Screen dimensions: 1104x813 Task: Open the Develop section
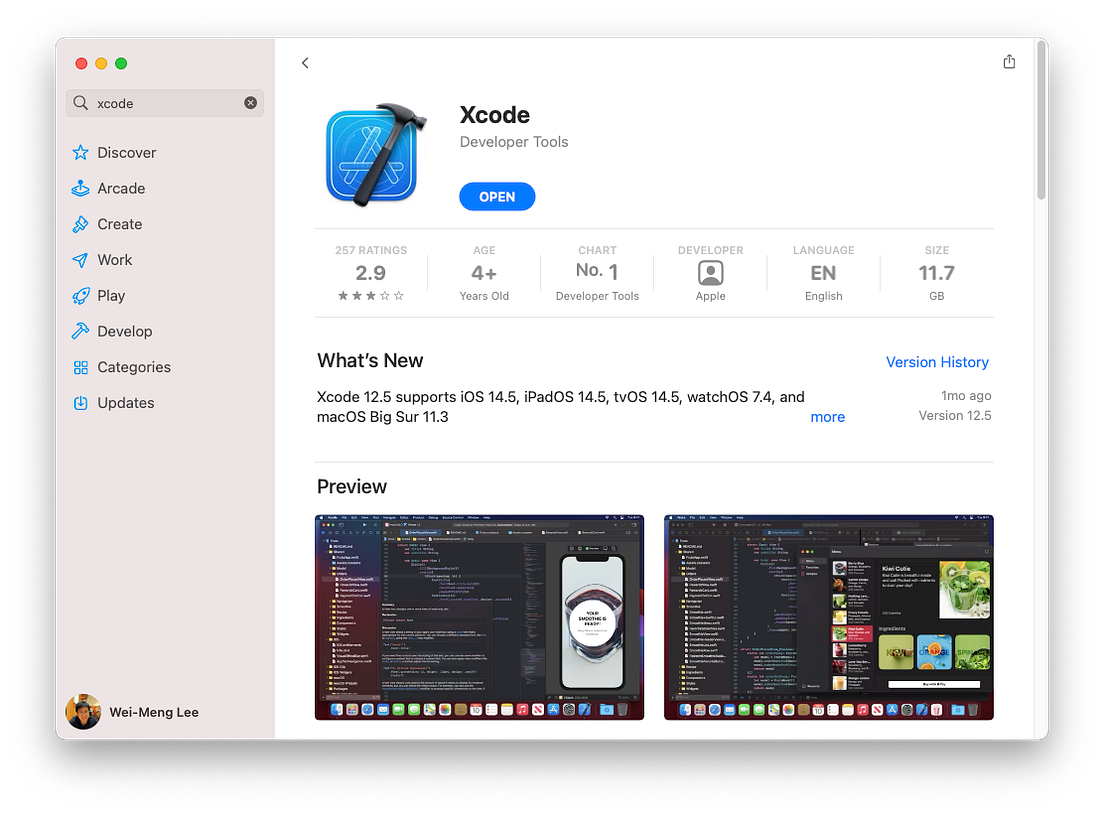pos(125,332)
